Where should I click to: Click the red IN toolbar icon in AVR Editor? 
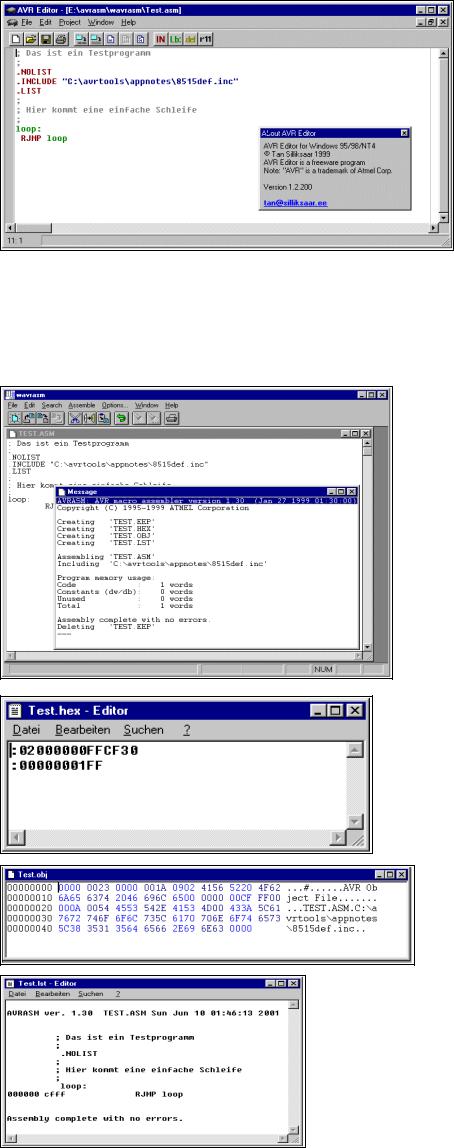tap(160, 39)
